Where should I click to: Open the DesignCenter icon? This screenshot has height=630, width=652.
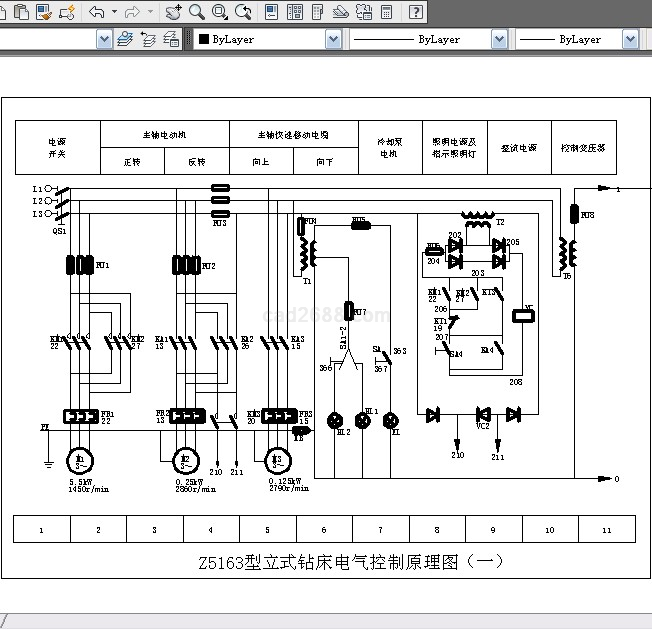click(x=296, y=12)
